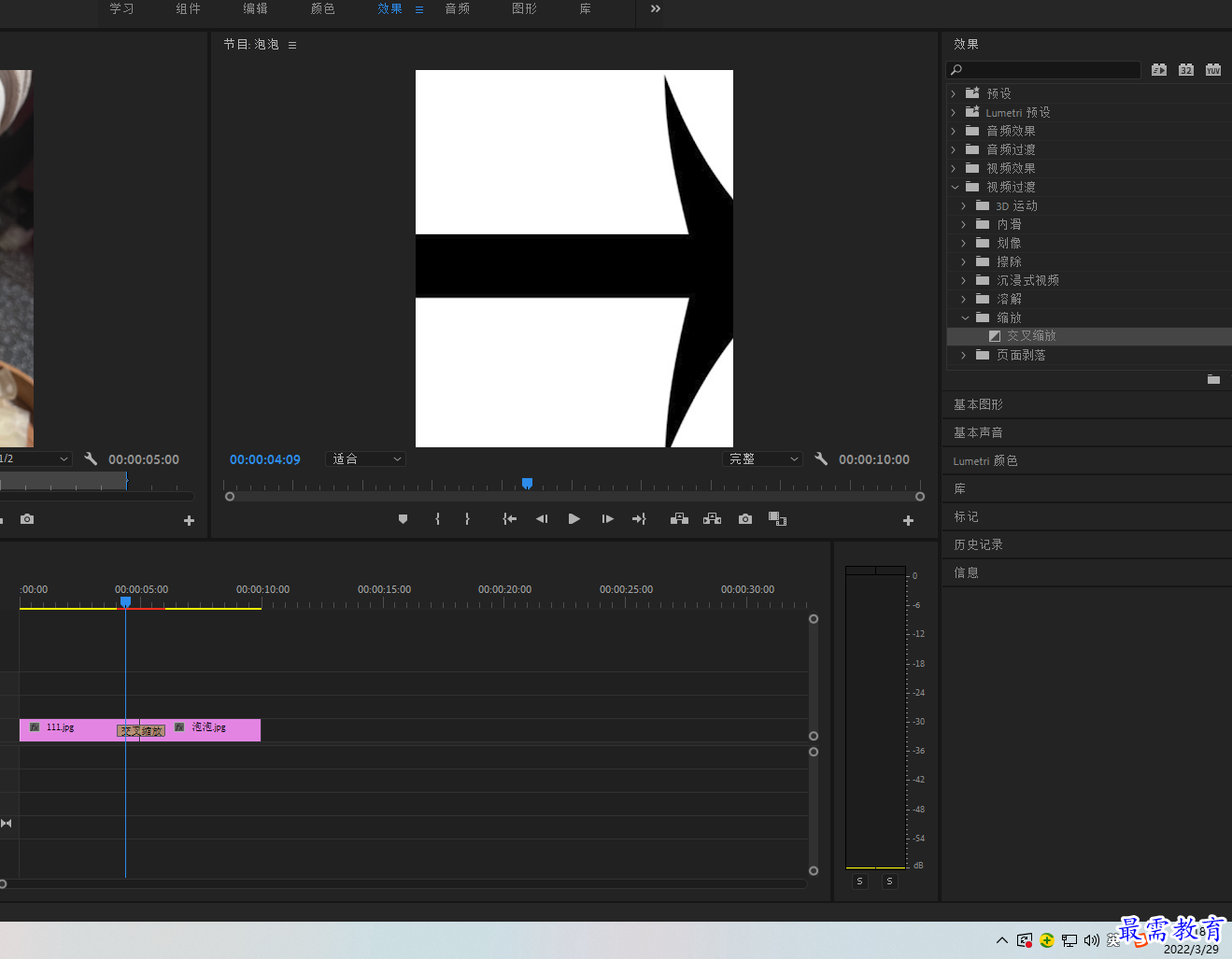
Task: Select the 划像 folder row
Action: pyautogui.click(x=1088, y=243)
